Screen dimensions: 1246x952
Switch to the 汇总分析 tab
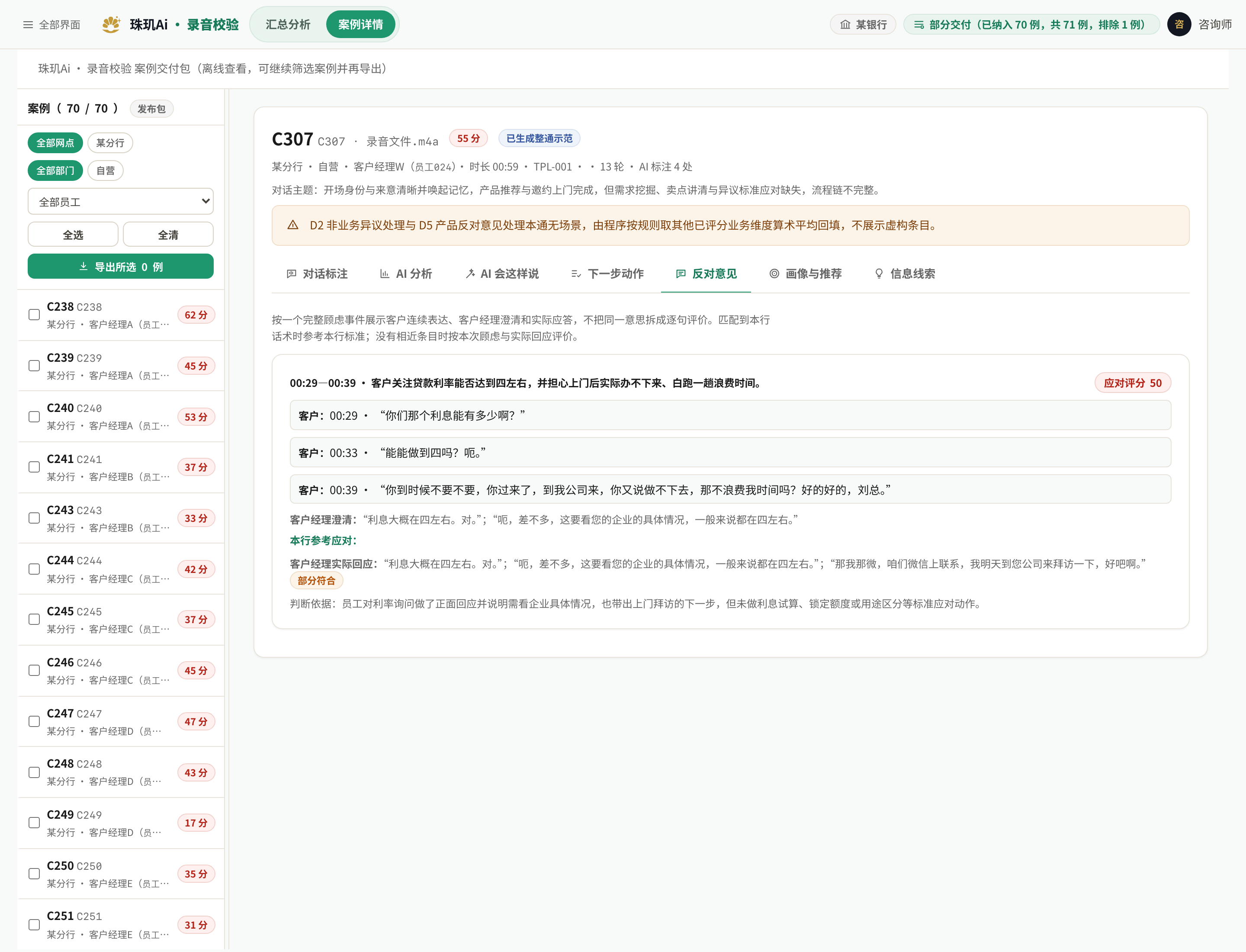click(x=288, y=24)
